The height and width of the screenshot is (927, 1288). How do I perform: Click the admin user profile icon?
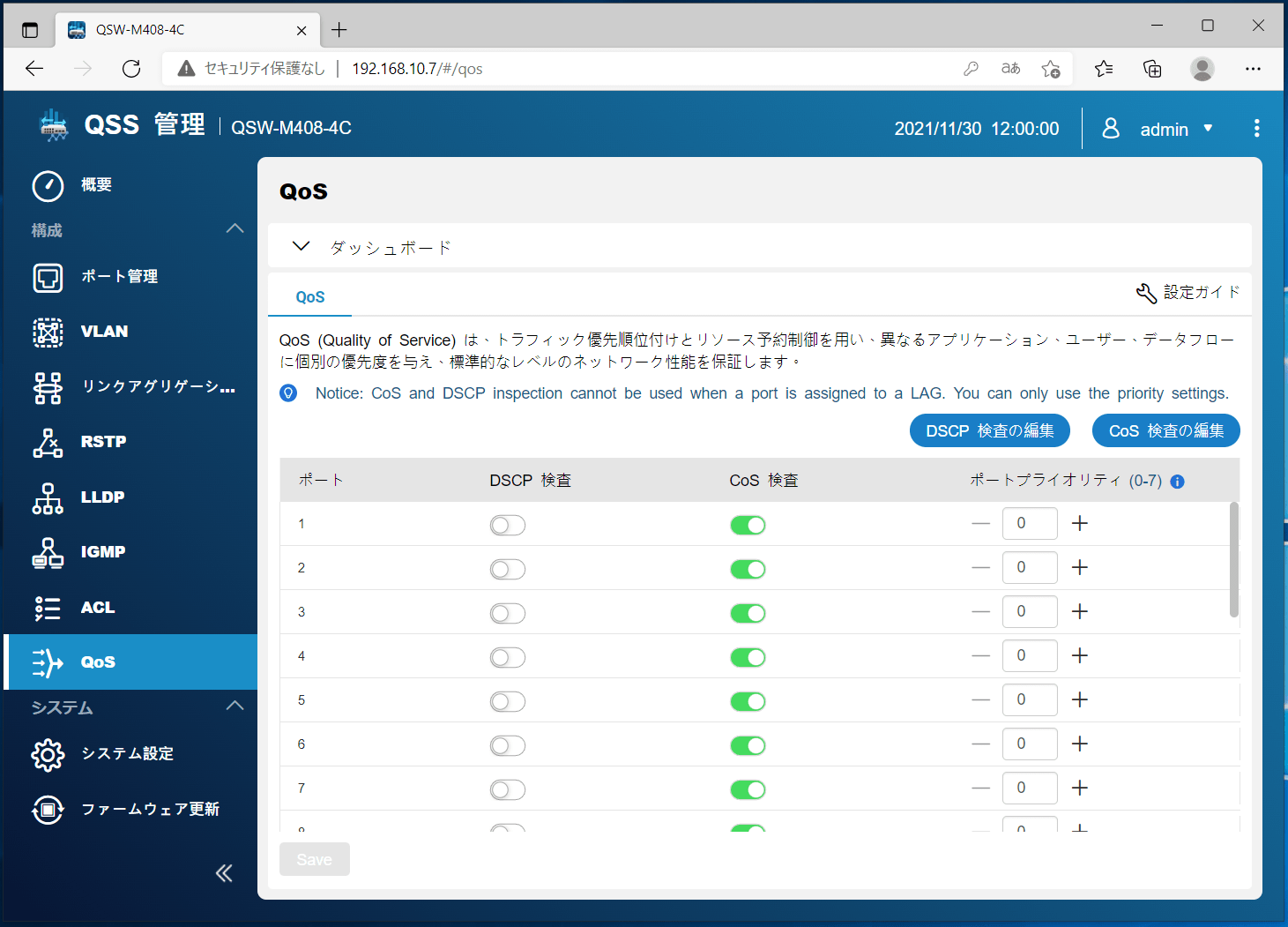coord(1111,129)
